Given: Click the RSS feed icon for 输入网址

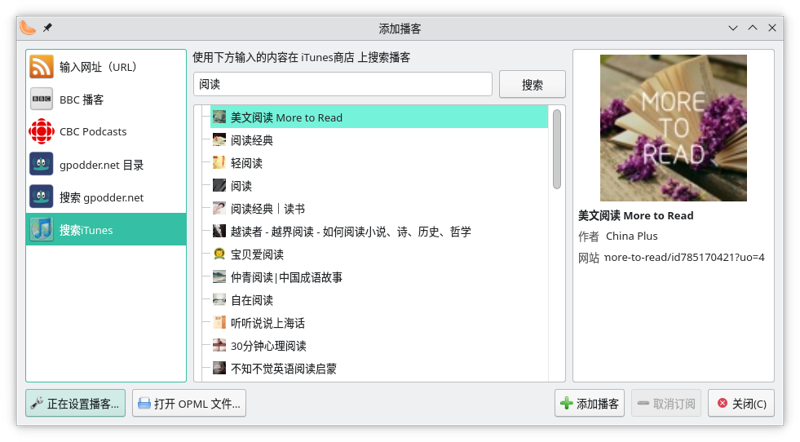Looking at the screenshot, I should [x=42, y=67].
